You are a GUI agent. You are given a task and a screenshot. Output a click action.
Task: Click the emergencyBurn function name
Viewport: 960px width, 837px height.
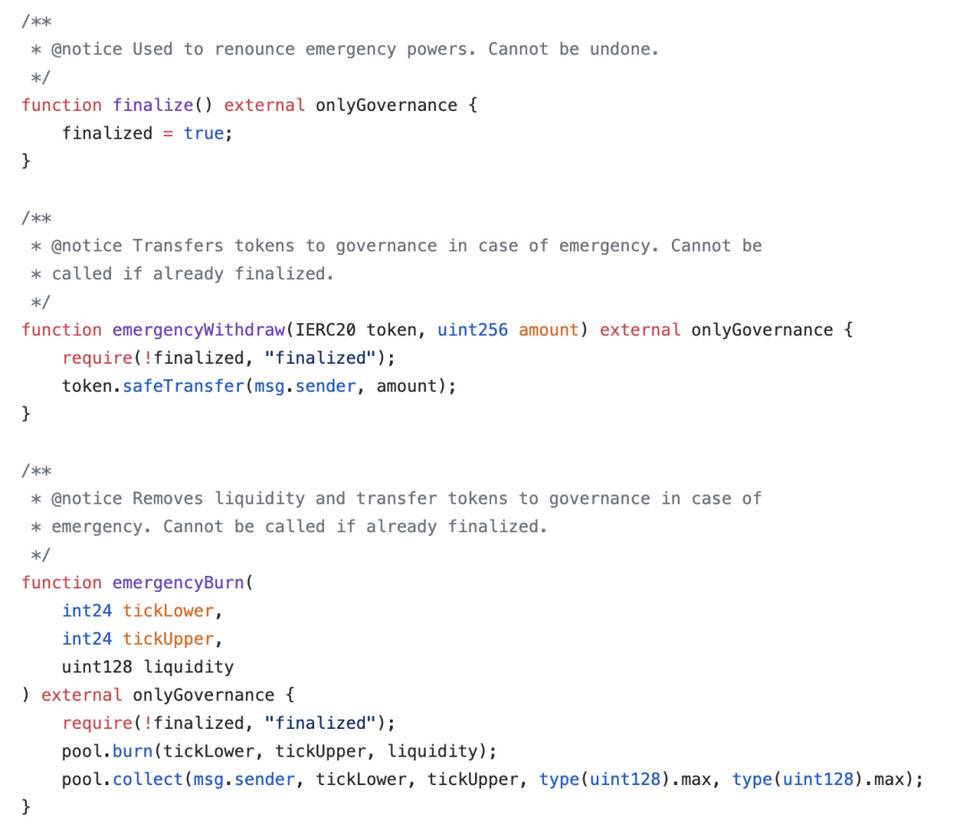click(178, 583)
